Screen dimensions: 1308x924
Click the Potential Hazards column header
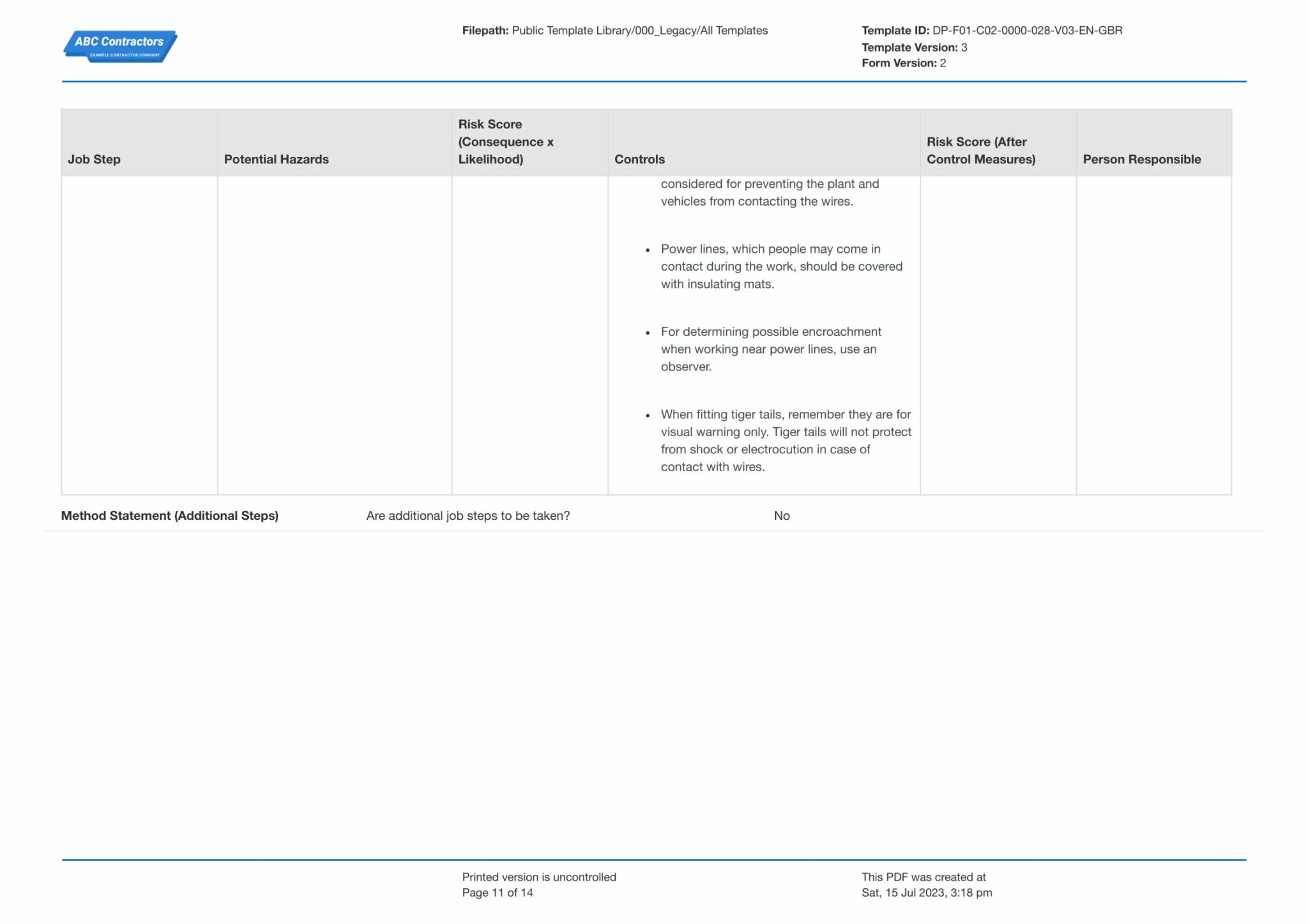275,159
